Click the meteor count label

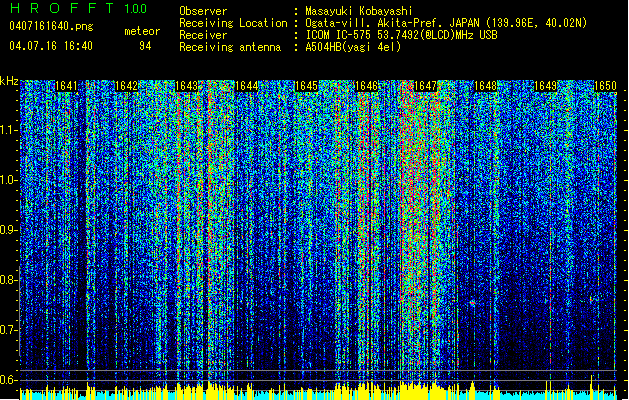point(142,31)
